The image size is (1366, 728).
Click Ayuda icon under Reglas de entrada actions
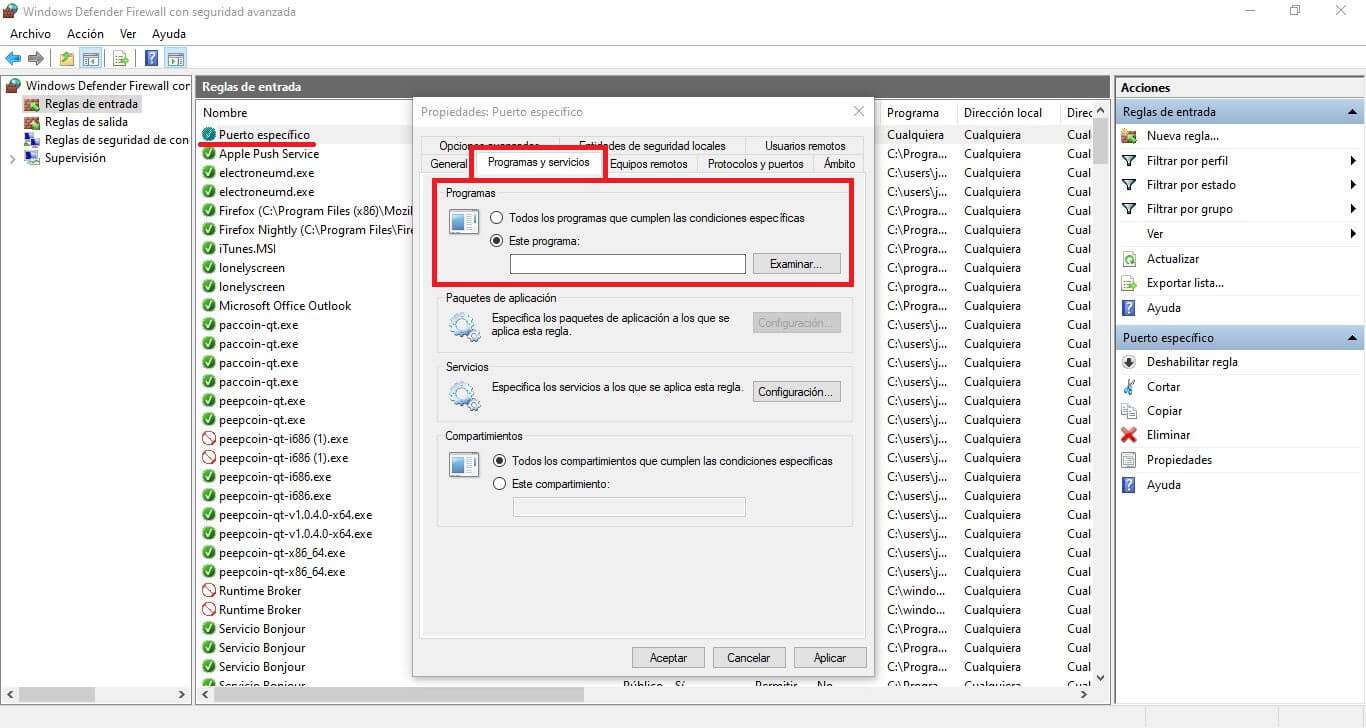click(1129, 308)
